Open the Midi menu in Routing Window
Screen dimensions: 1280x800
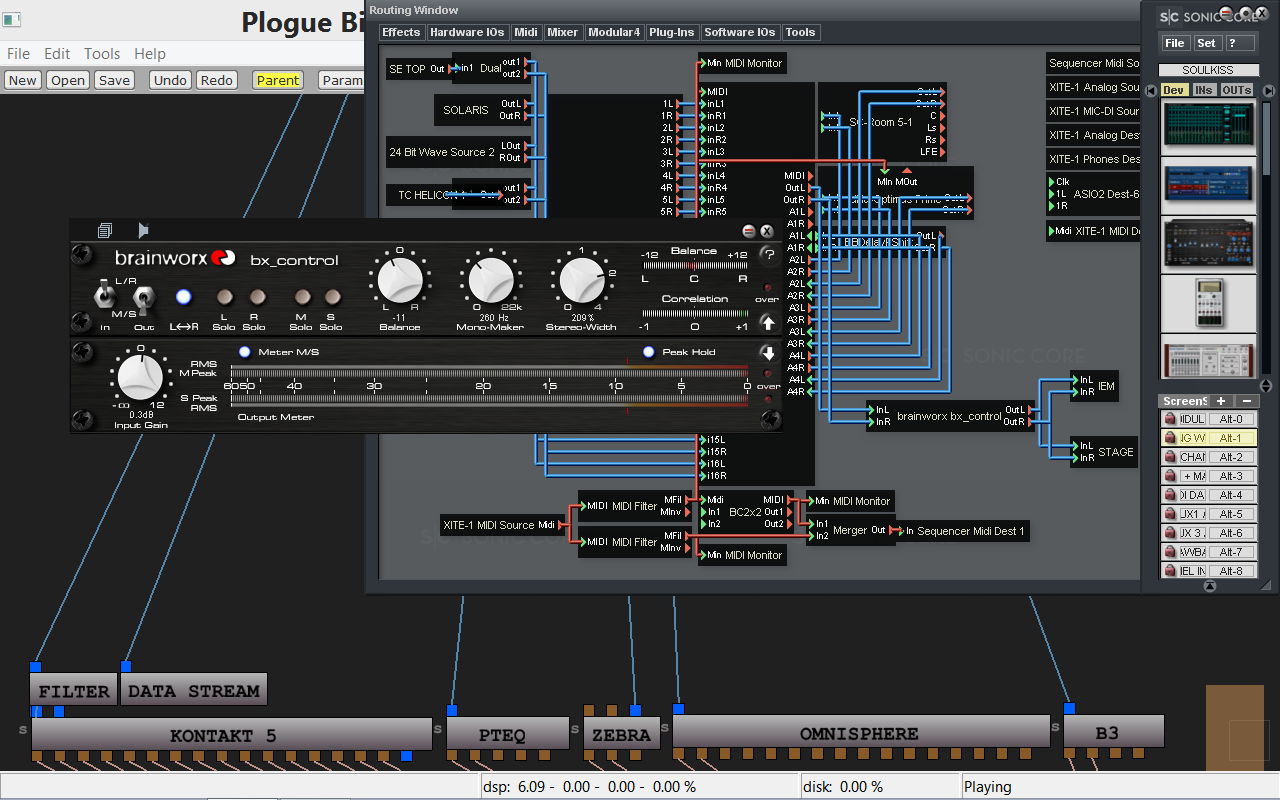(x=526, y=32)
